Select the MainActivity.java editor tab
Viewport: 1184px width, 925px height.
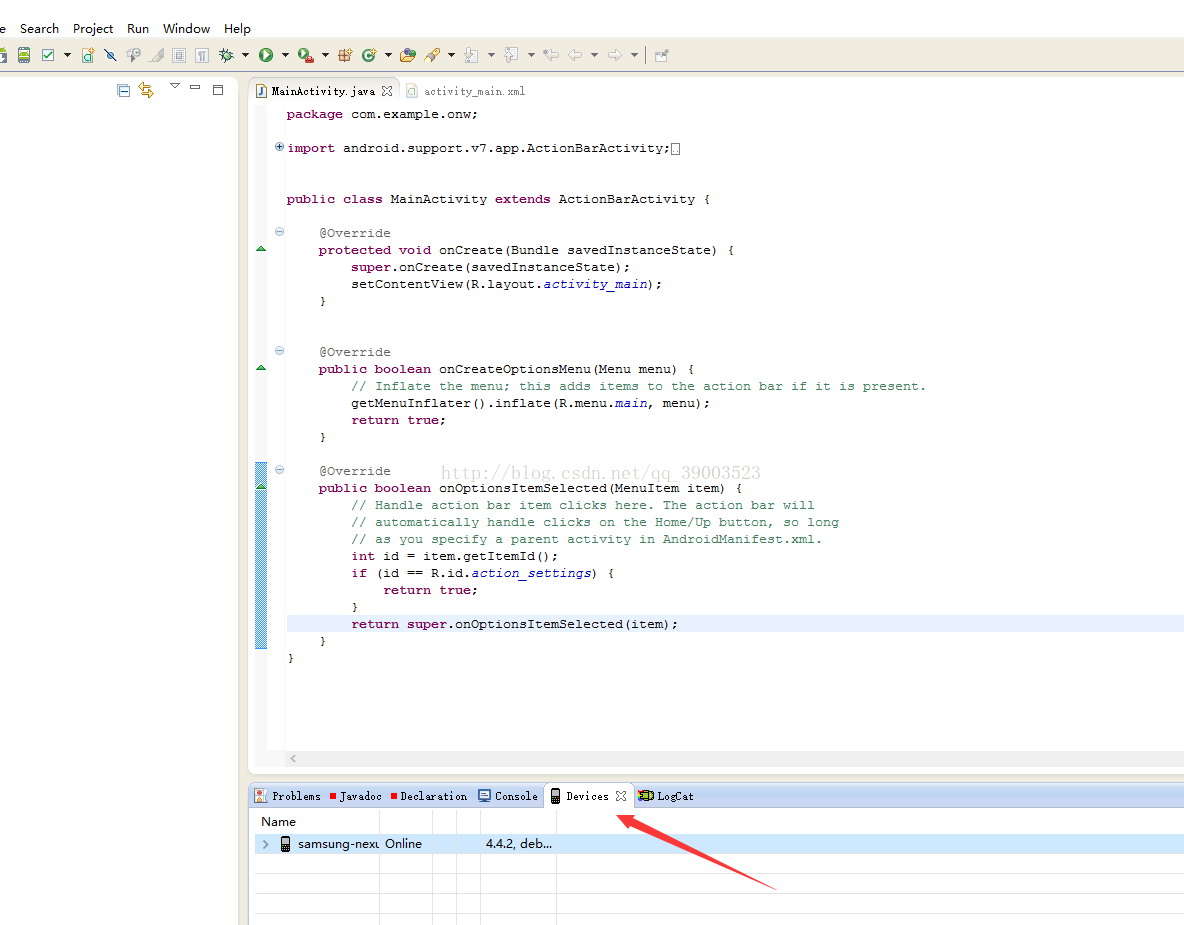(x=323, y=91)
